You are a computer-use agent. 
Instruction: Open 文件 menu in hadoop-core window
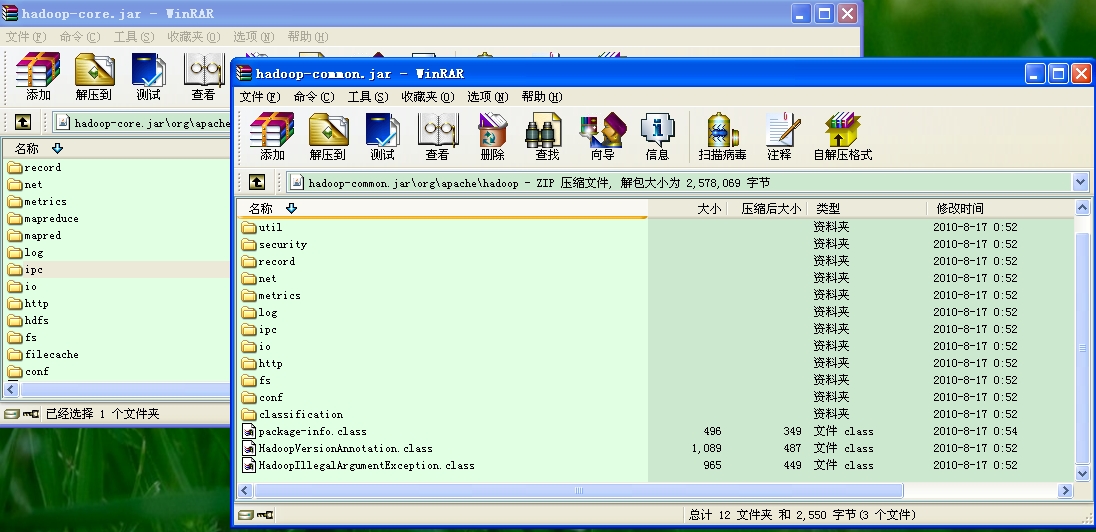point(26,36)
